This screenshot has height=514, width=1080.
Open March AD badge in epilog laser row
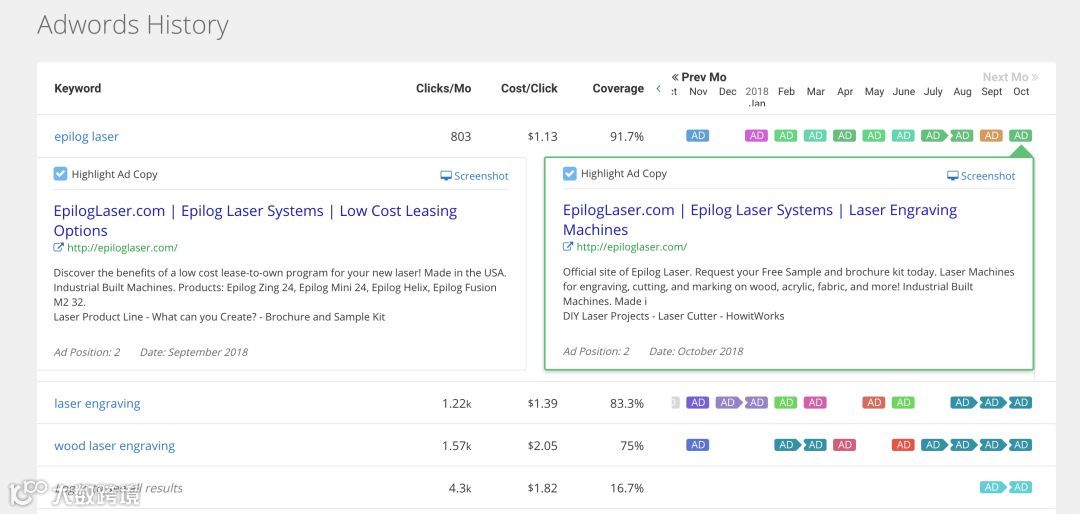(816, 136)
